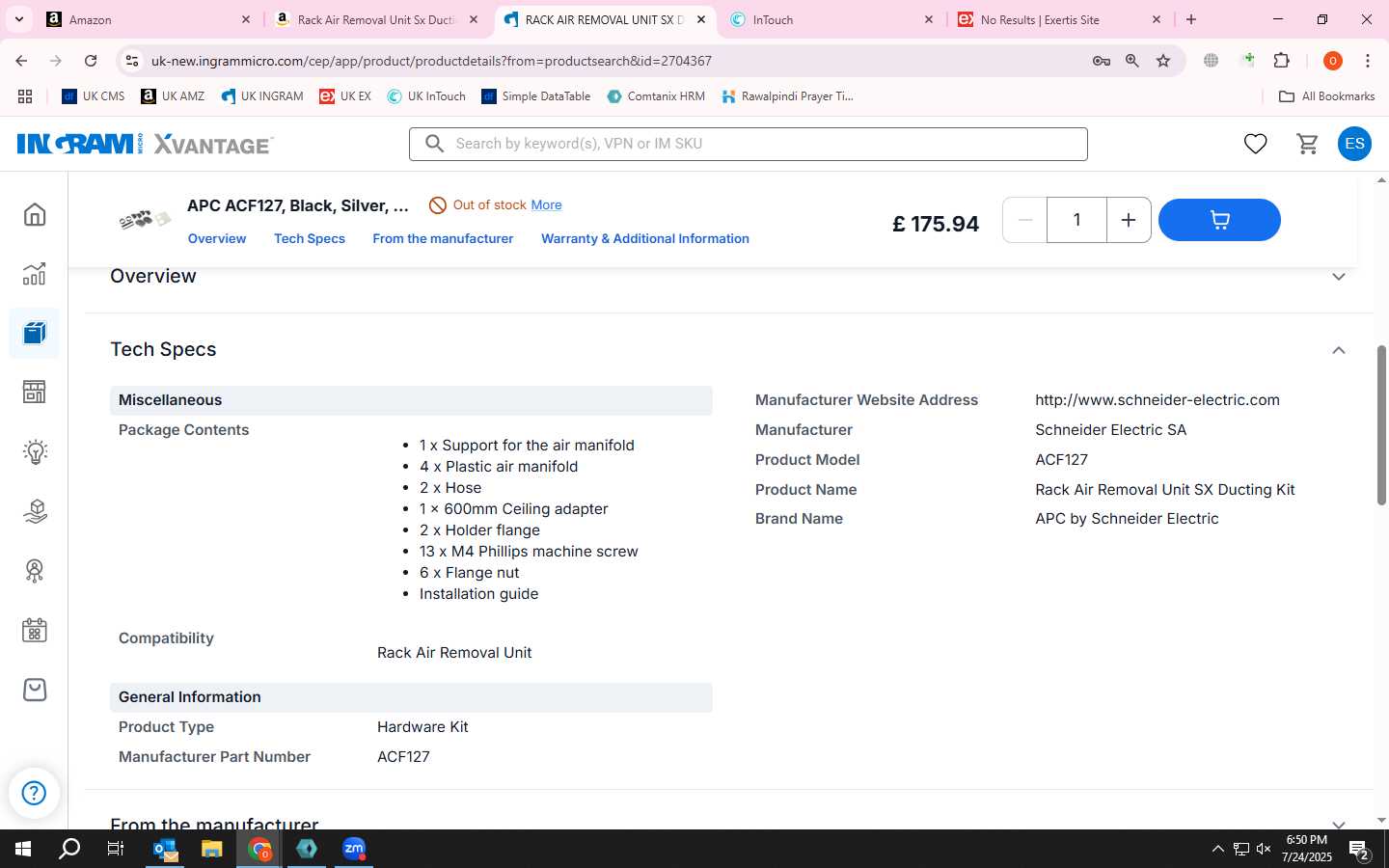1389x868 pixels.
Task: Open the Chrome profile avatar
Action: point(1333,61)
